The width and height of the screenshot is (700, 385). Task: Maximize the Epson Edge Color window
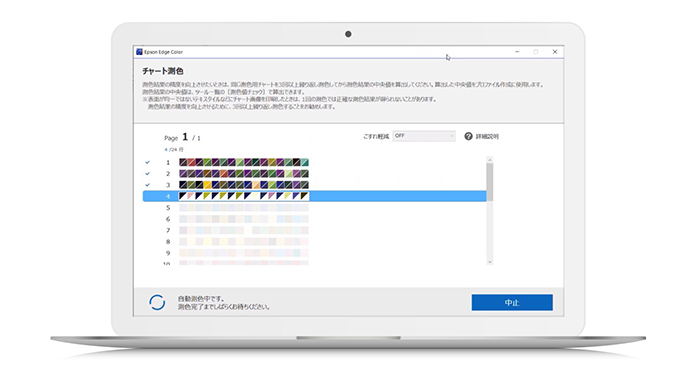(536, 52)
